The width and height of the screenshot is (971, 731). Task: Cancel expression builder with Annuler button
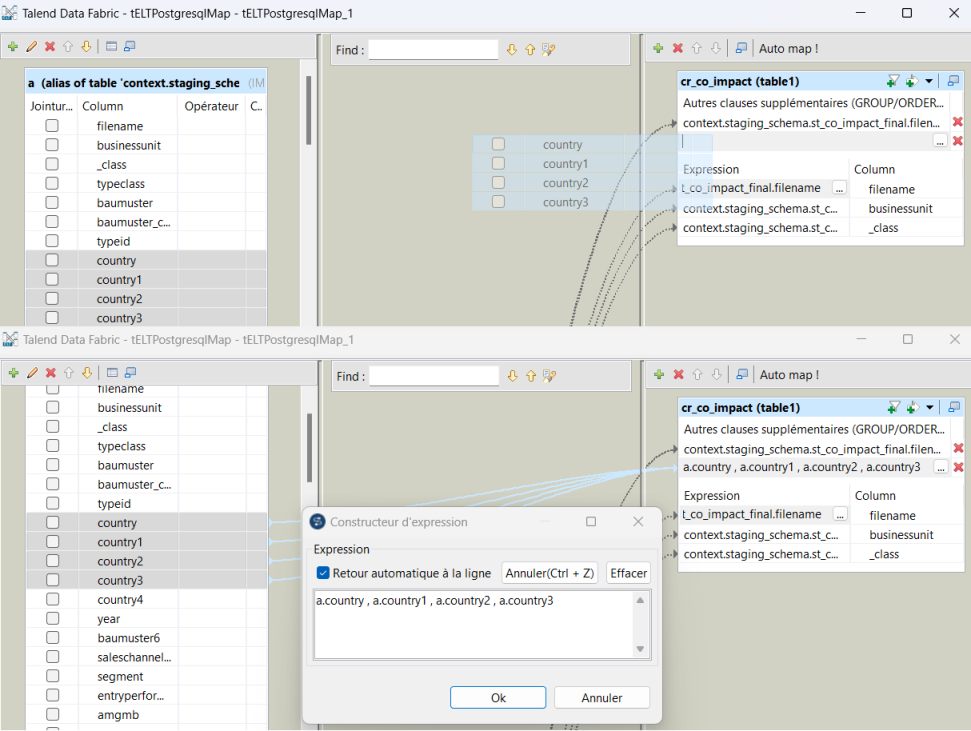click(x=601, y=698)
